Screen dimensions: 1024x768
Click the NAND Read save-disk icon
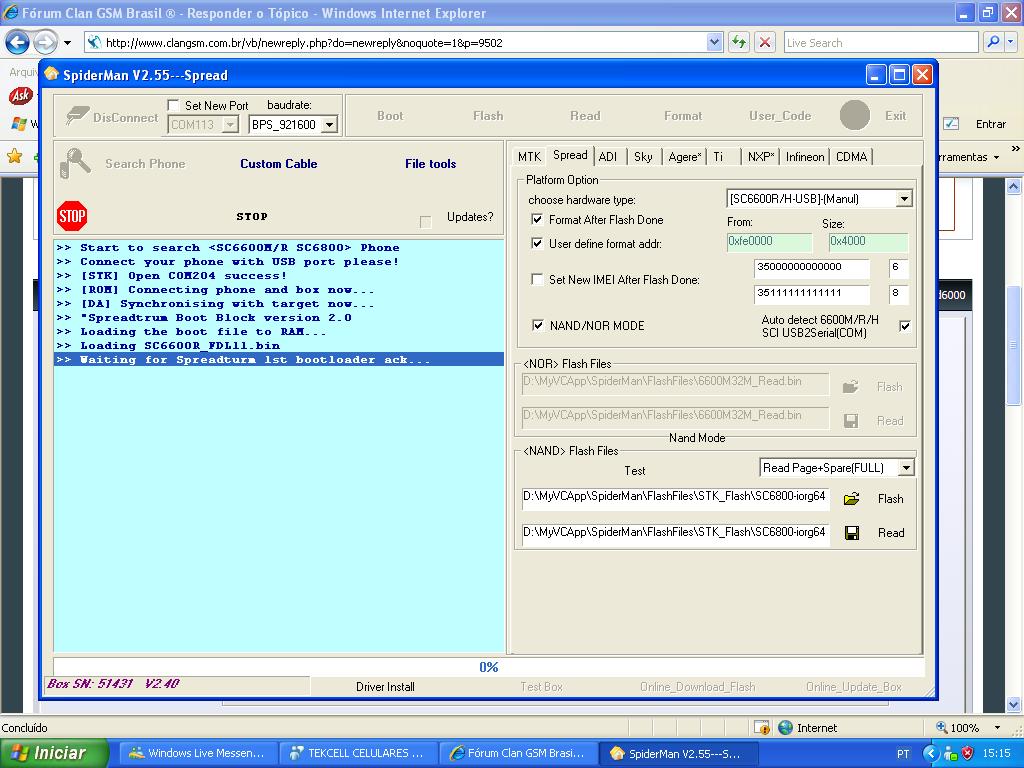[x=852, y=533]
